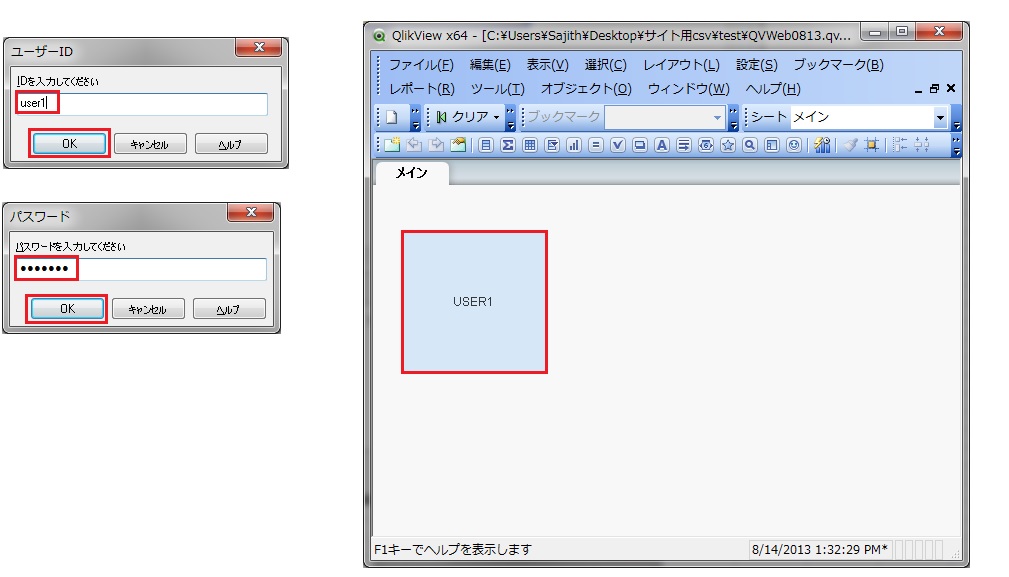Create a Line/Arrow object from toolbar

coord(683,145)
